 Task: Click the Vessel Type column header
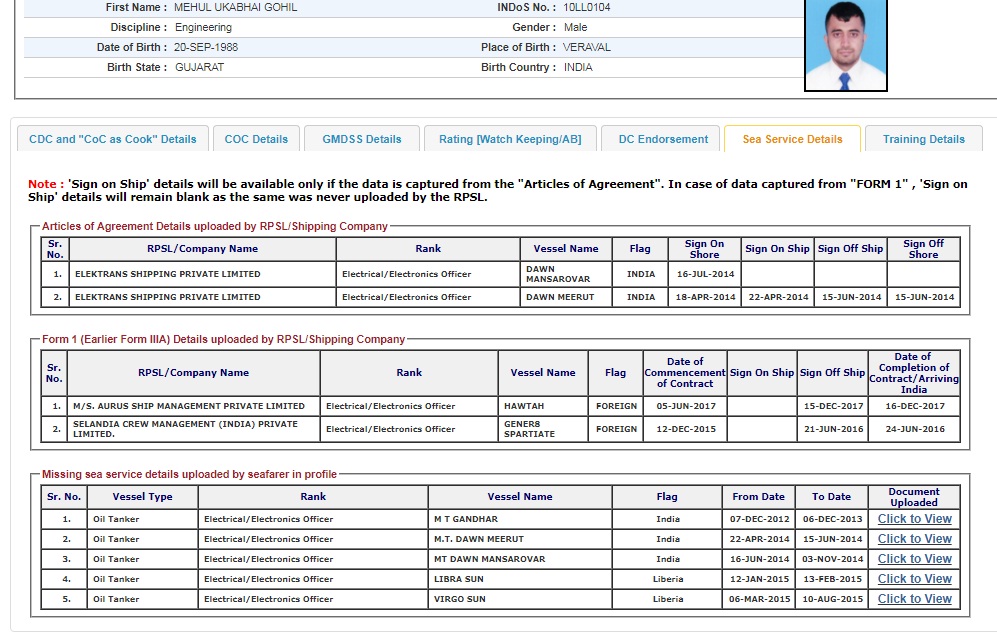[x=142, y=497]
